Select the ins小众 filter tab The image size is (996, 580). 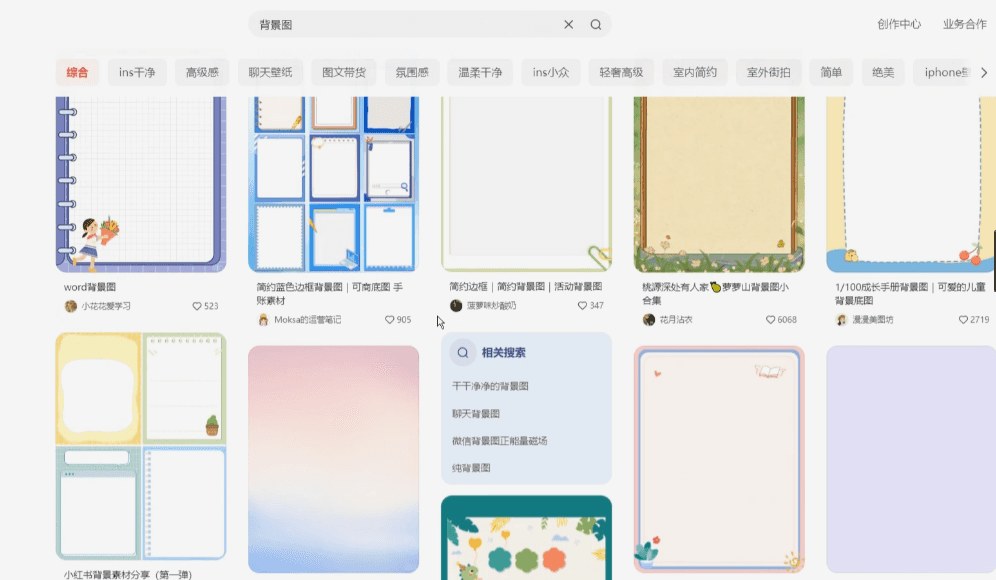tap(551, 72)
